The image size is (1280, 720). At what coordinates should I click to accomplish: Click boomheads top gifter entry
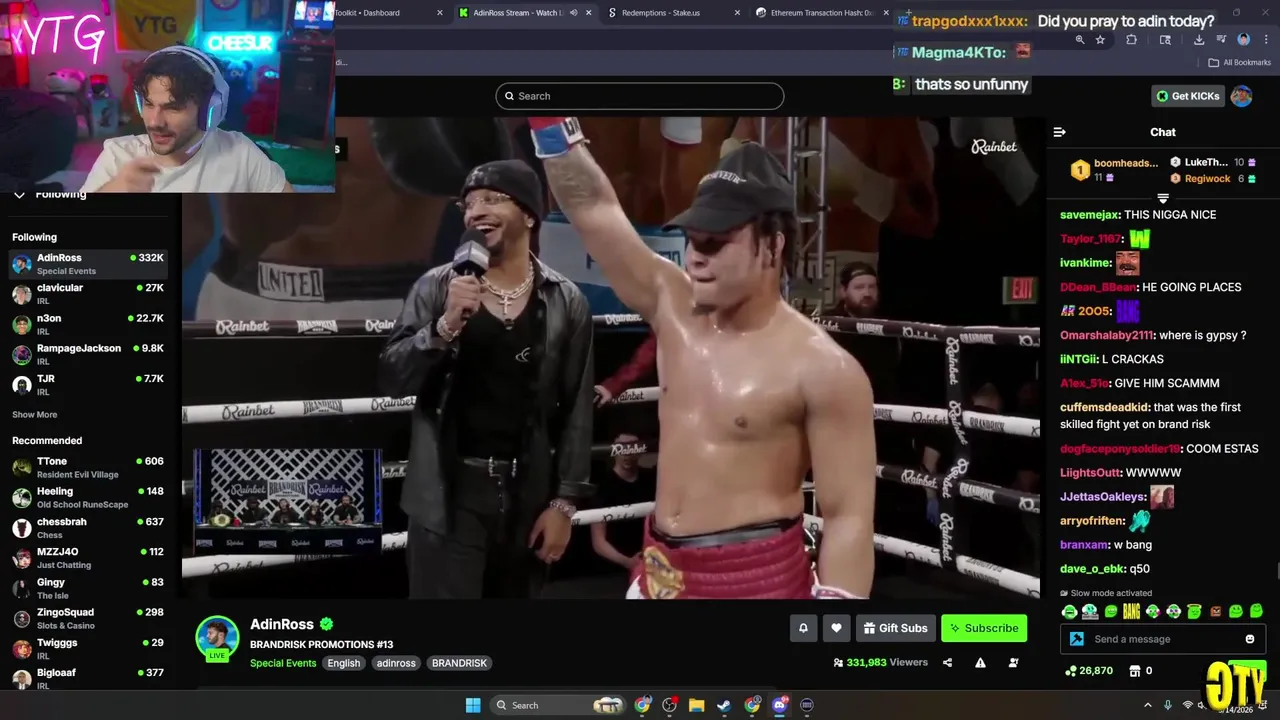1114,170
